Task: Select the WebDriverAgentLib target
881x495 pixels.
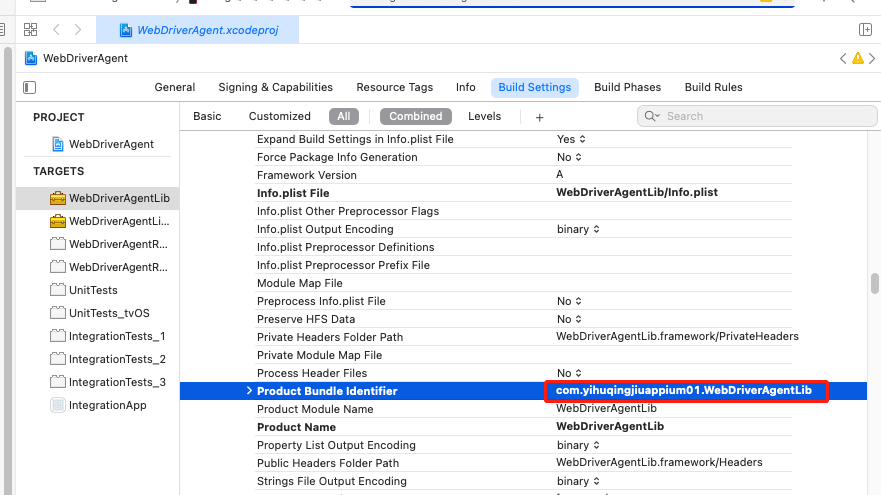Action: click(x=98, y=198)
